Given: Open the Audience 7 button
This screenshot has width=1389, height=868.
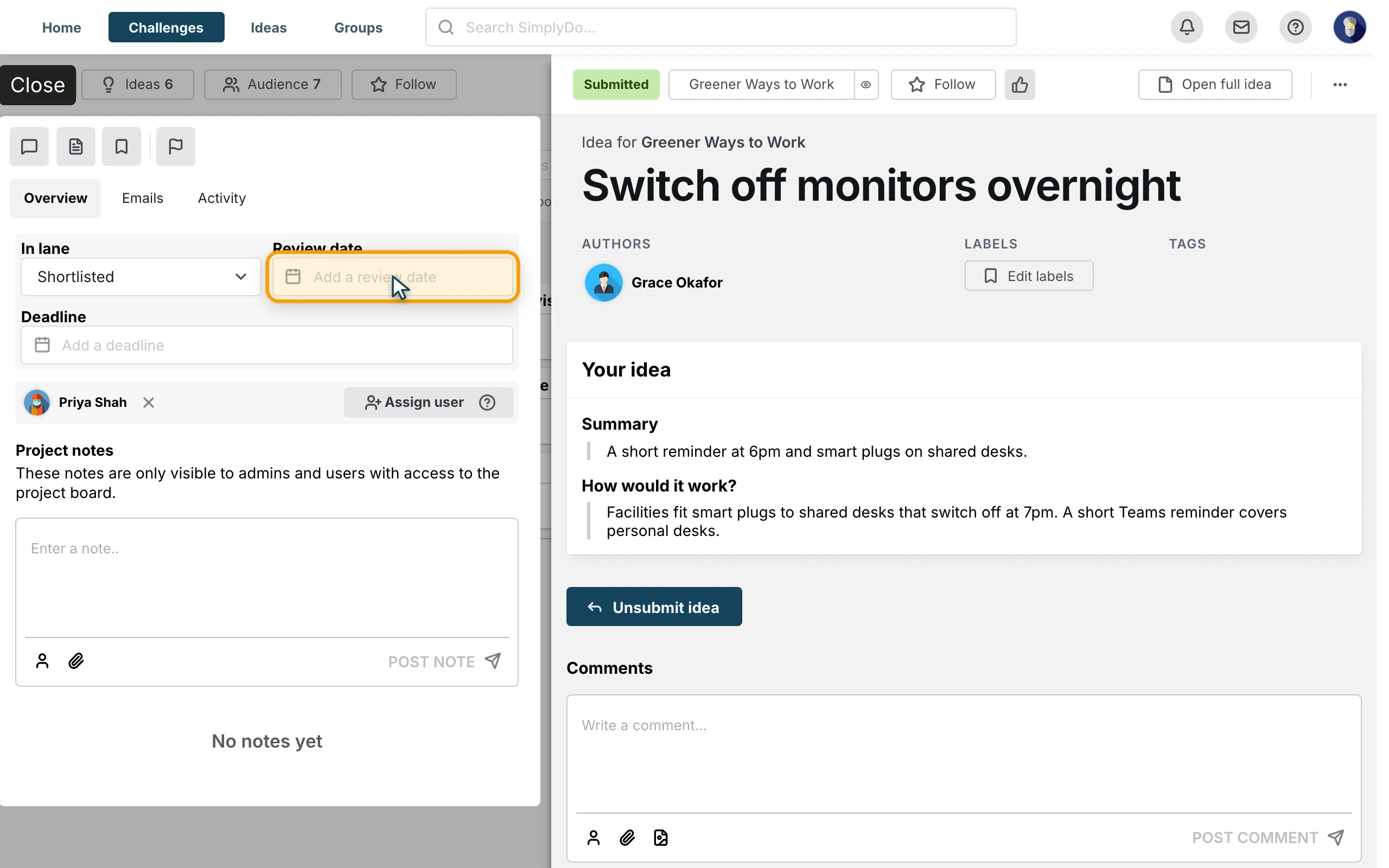Looking at the screenshot, I should [x=272, y=85].
